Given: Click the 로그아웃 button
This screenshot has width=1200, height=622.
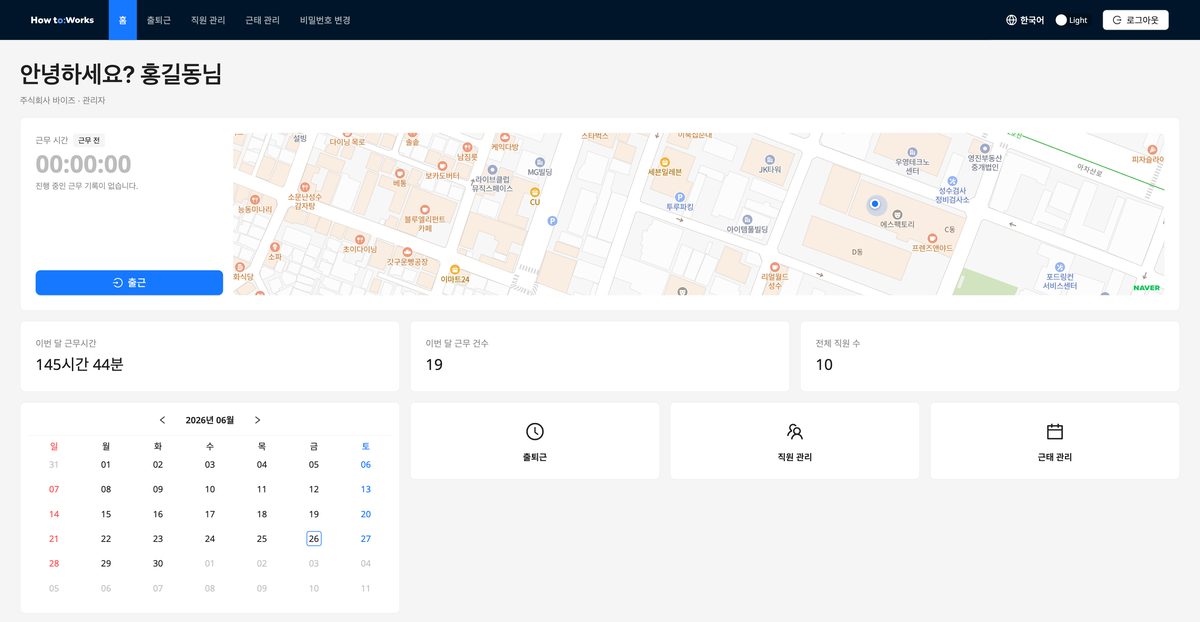Looking at the screenshot, I should coord(1135,20).
